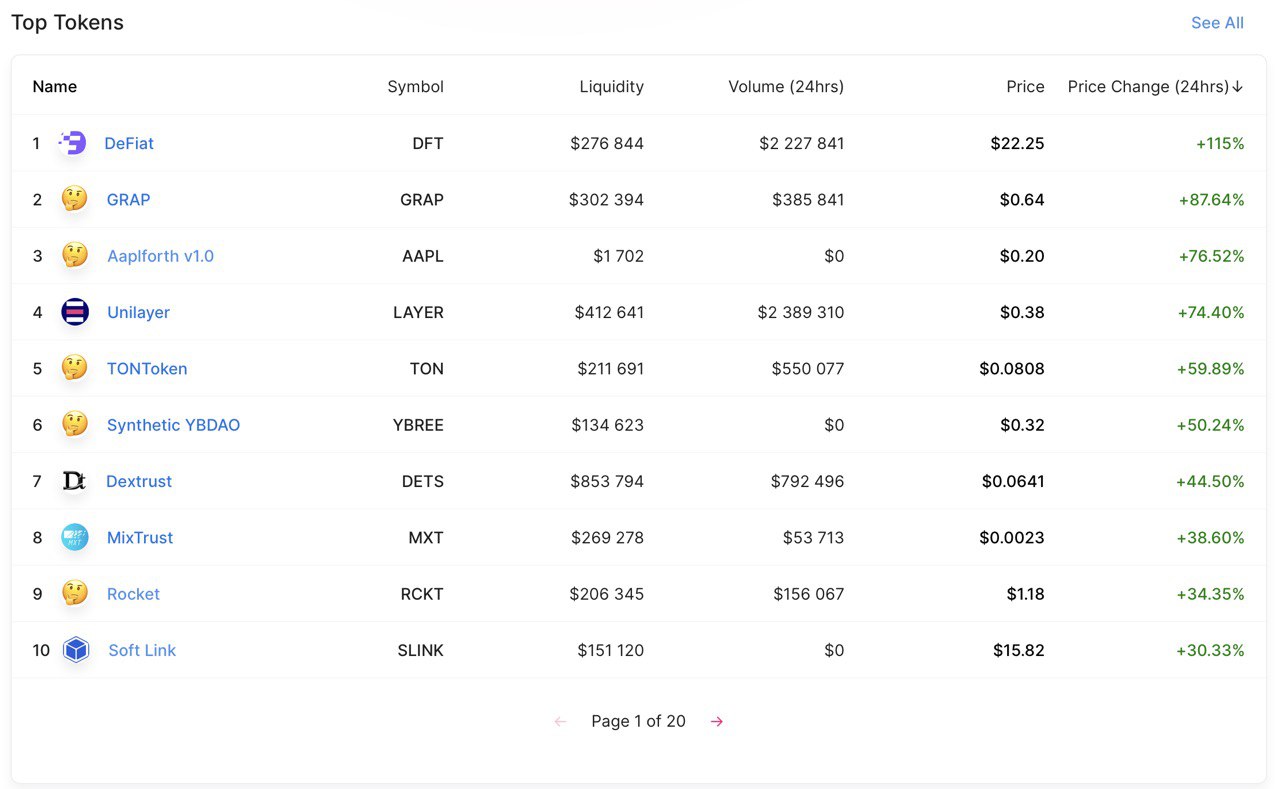Sort tokens by Volume (24hrs) header
The width and height of the screenshot is (1280, 789).
[x=785, y=87]
